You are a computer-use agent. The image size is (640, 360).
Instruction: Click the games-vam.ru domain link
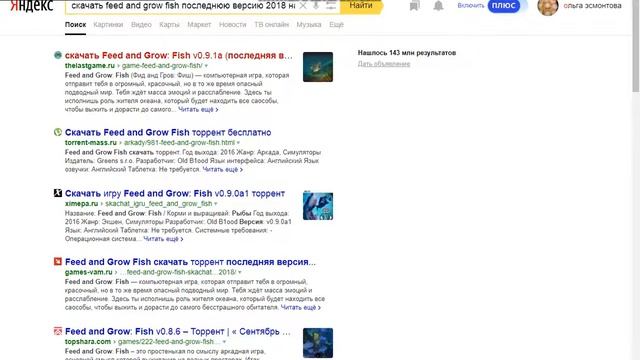tap(89, 272)
